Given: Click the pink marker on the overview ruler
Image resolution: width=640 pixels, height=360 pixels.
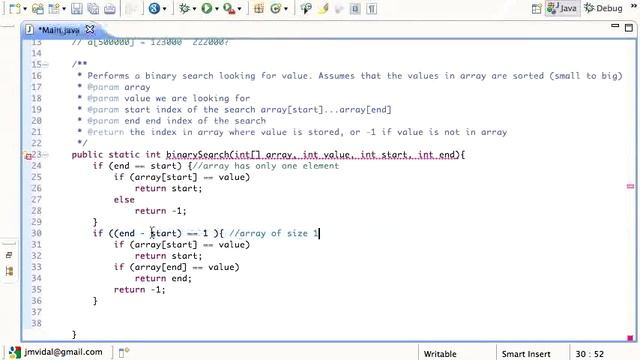Looking at the screenshot, I should click(x=630, y=187).
